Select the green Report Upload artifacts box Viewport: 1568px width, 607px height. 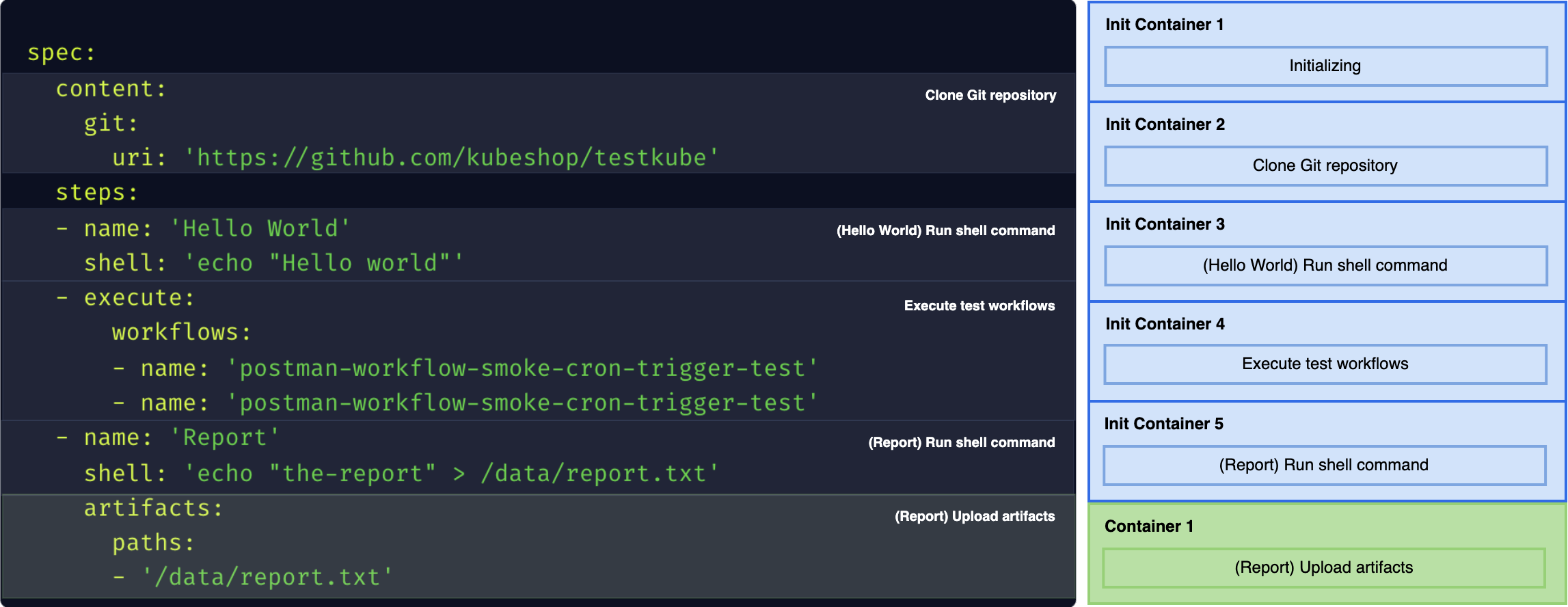point(1323,568)
